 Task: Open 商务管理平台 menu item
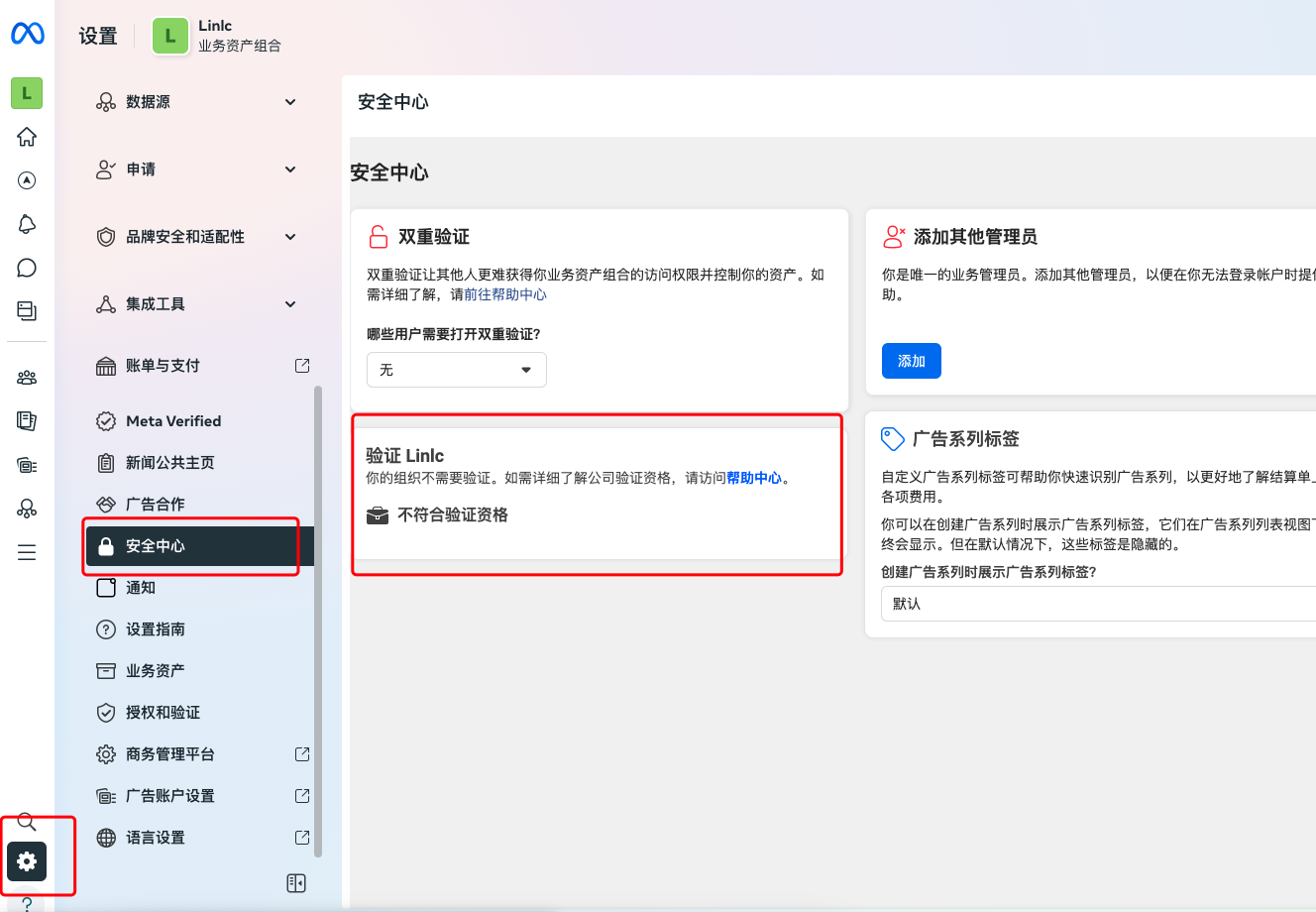[202, 754]
